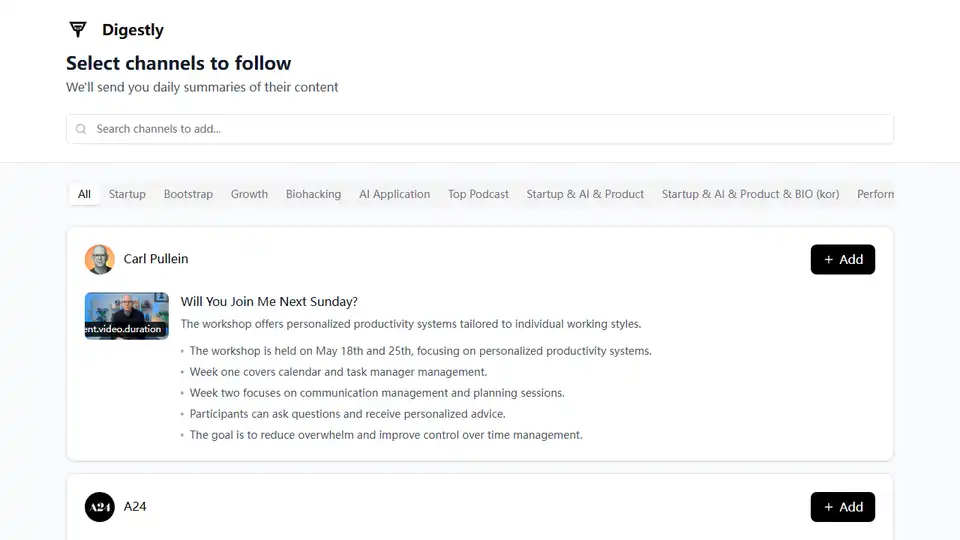This screenshot has height=540, width=960.
Task: Click the 'goal is to reduce overwhelm' bullet
Action: pos(386,435)
